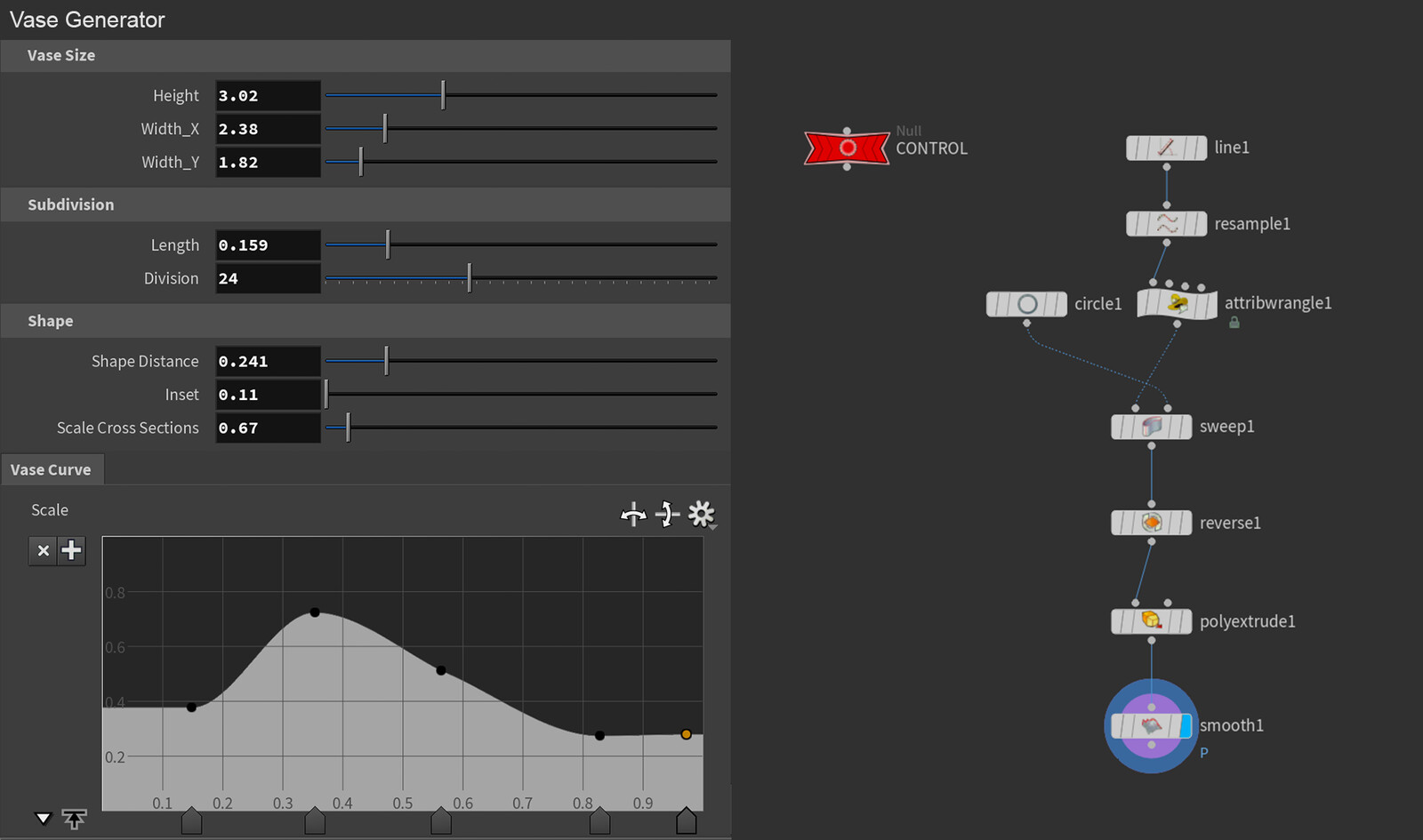This screenshot has height=840, width=1423.
Task: Click the Width_Y slider handle
Action: [x=360, y=162]
